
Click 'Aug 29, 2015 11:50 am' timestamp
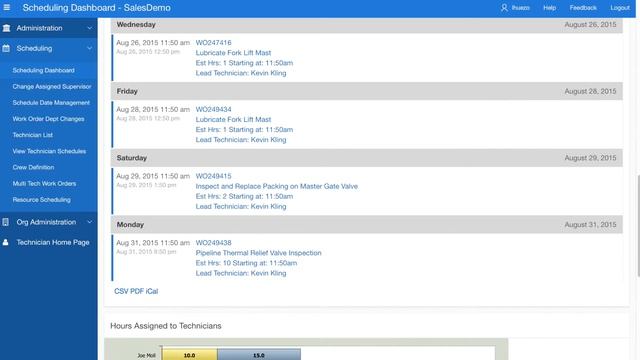(x=153, y=176)
